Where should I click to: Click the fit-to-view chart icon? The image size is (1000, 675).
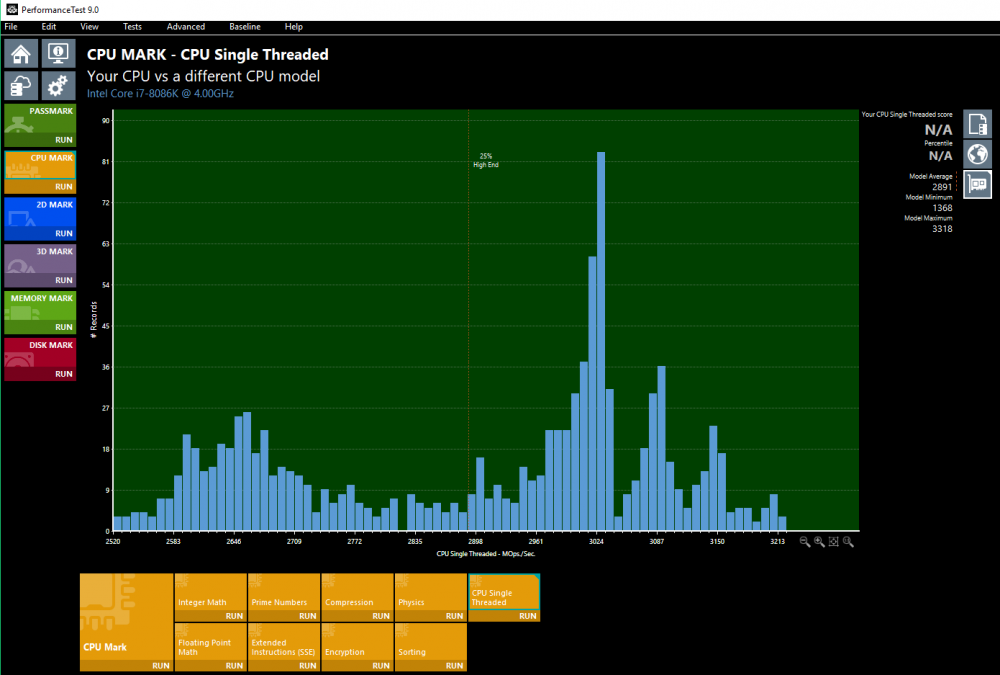833,541
